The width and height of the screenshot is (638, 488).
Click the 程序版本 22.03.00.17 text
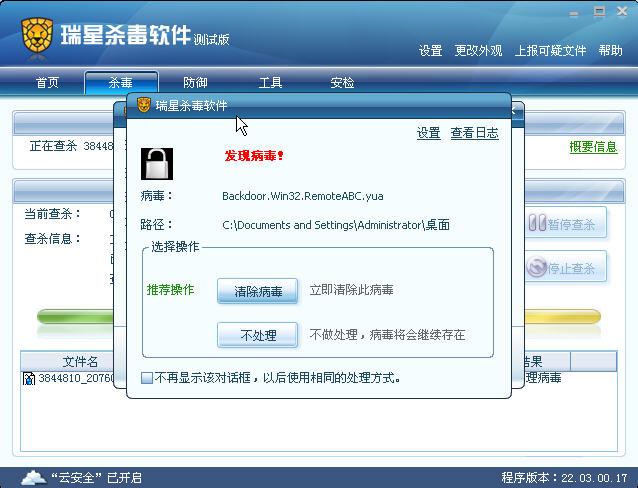click(564, 477)
